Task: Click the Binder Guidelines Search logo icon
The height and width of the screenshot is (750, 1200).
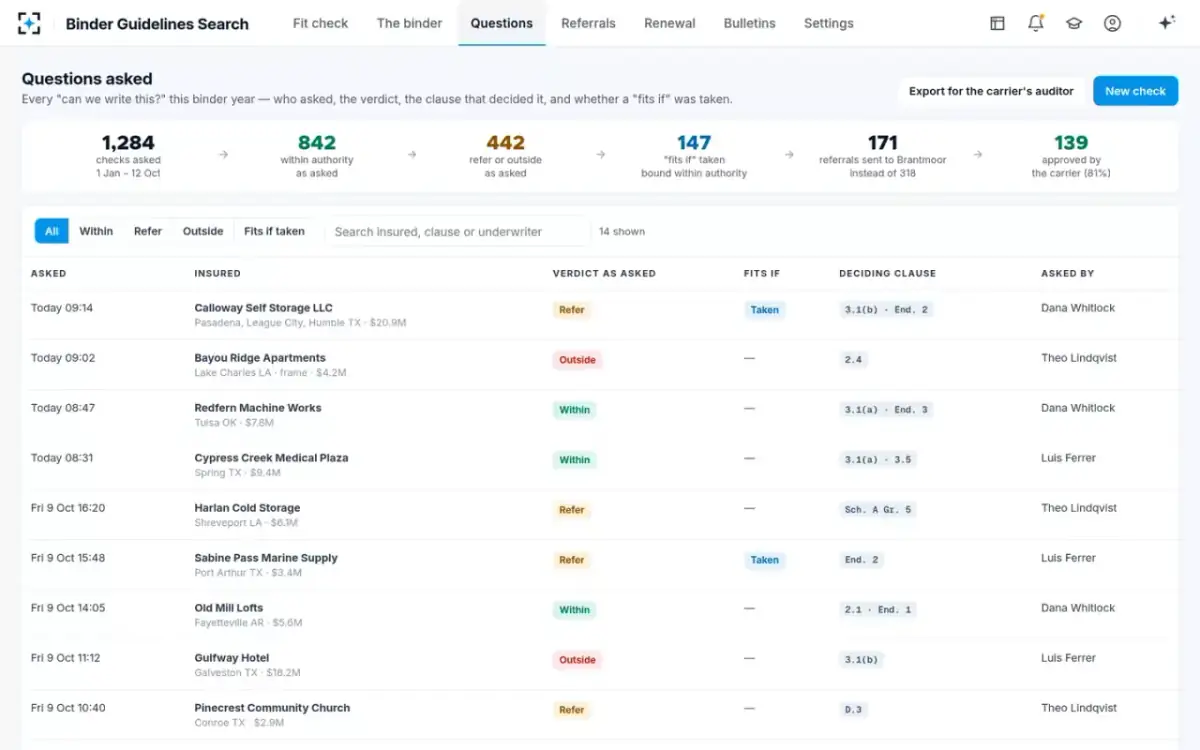Action: point(30,23)
